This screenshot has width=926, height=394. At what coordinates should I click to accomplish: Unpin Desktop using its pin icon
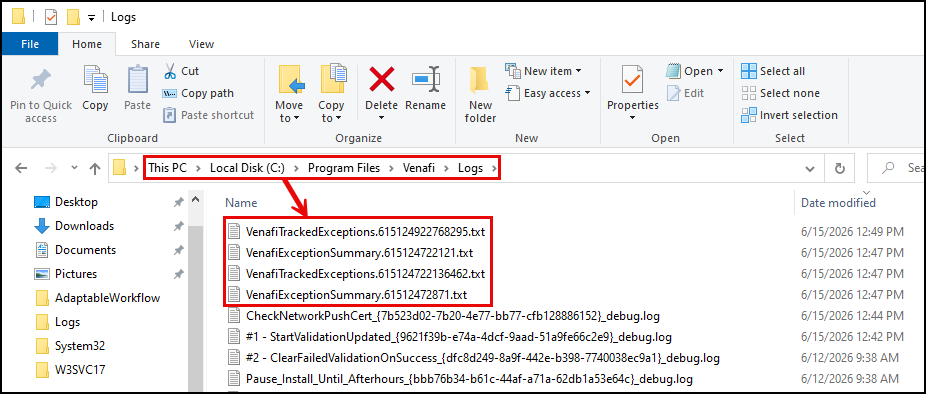click(x=178, y=203)
